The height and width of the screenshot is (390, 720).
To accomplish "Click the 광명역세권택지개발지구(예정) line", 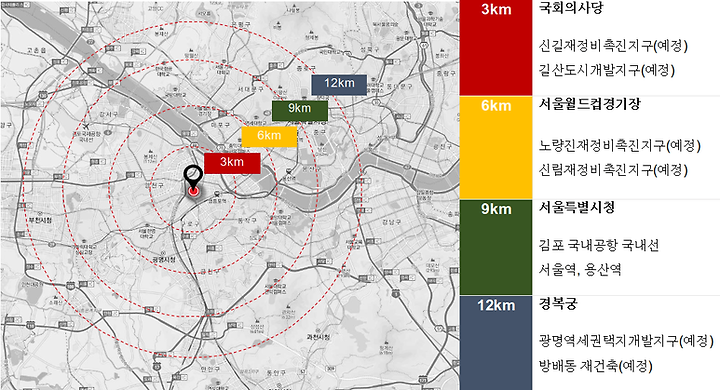I will point(626,341).
